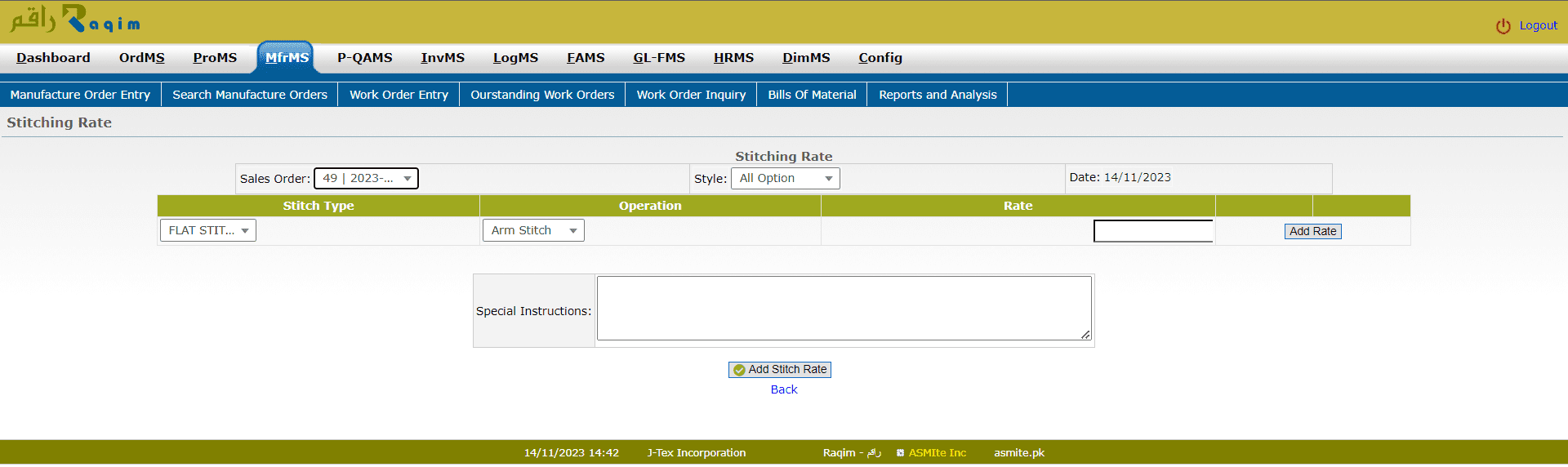1568x467 pixels.
Task: Open the Sales Order dropdown
Action: pos(366,178)
